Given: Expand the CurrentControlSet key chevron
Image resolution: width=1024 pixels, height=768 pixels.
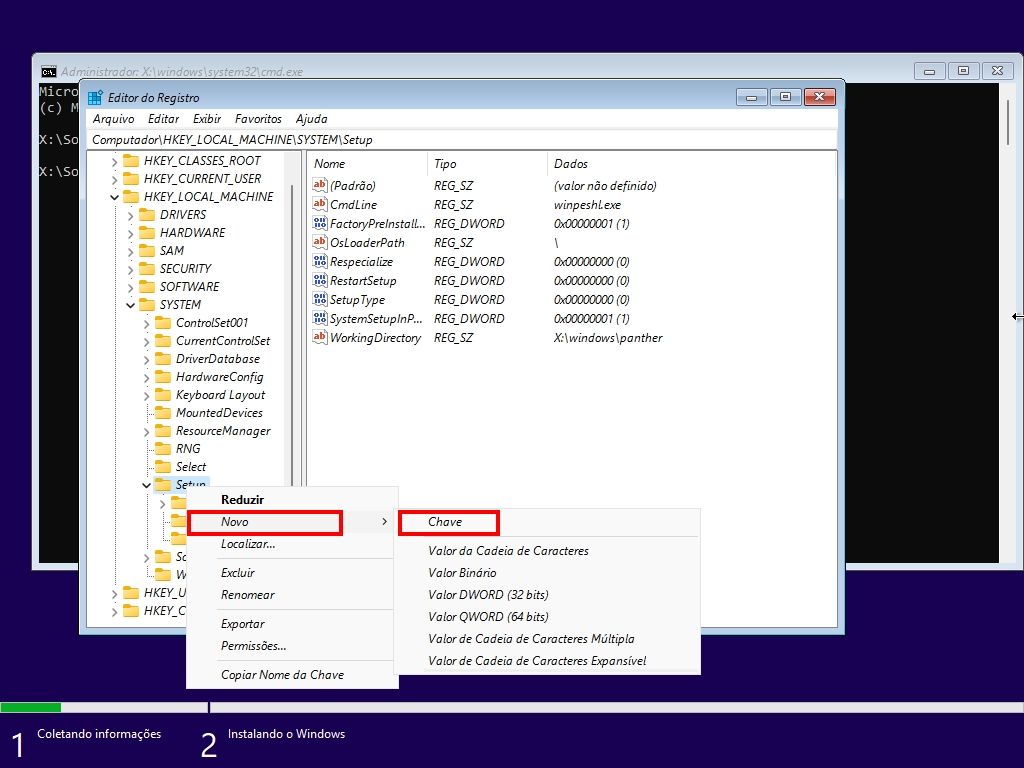Looking at the screenshot, I should [146, 342].
